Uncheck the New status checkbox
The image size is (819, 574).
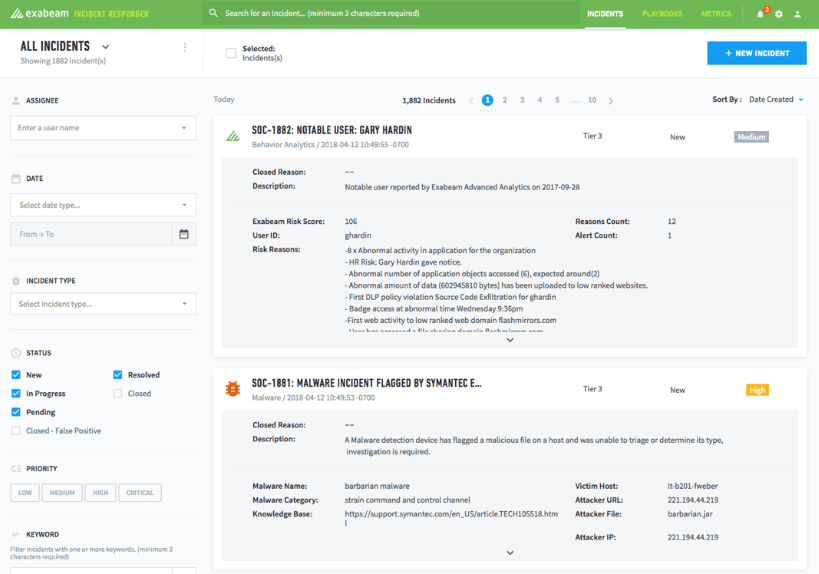click(x=16, y=374)
